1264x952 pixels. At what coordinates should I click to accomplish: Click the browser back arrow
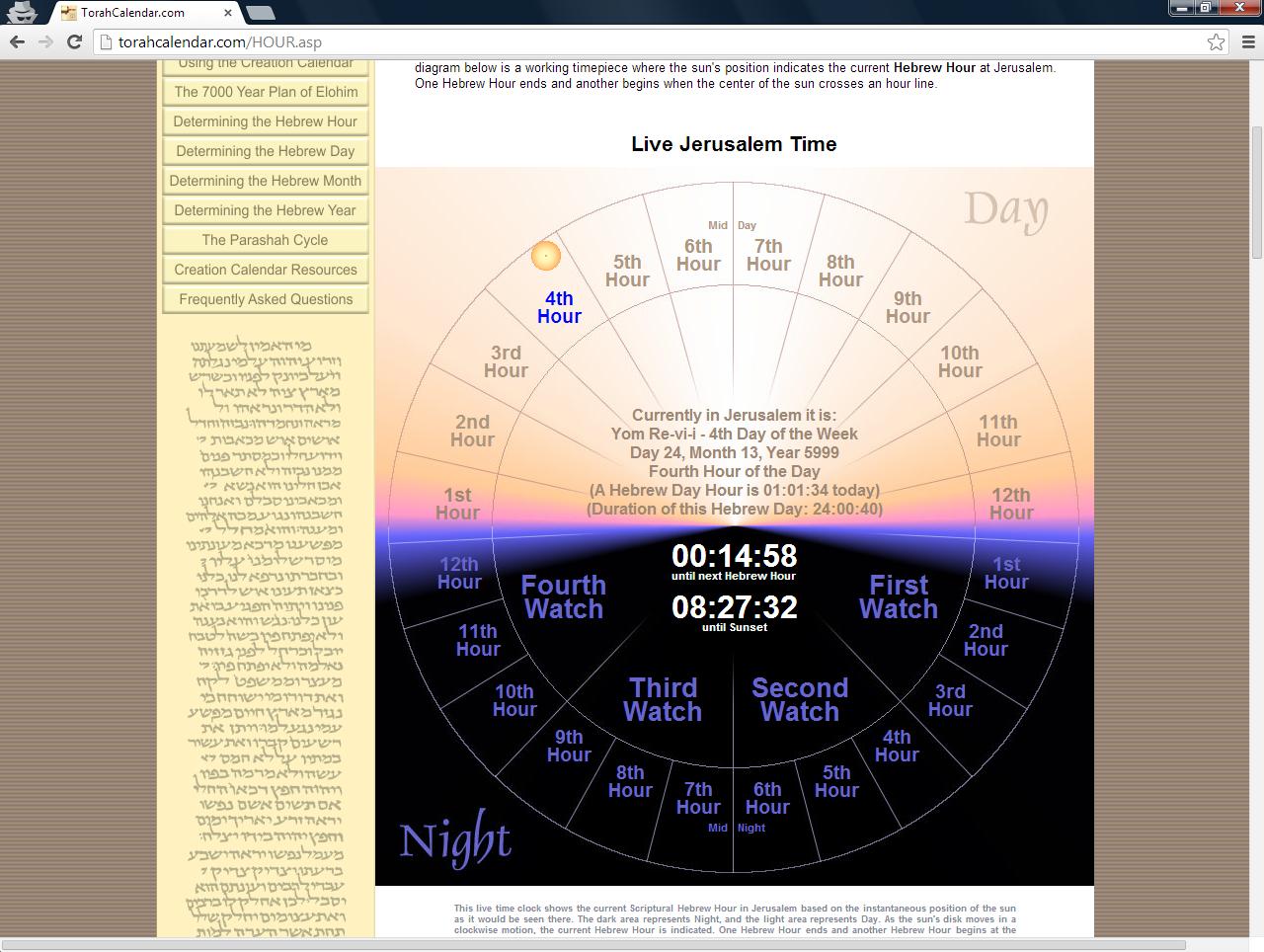17,41
